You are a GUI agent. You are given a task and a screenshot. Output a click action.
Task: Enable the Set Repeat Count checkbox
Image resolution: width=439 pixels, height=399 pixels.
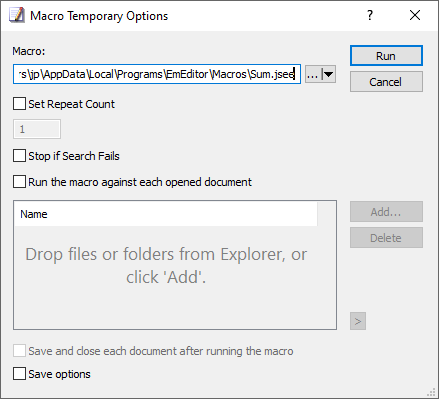(x=19, y=104)
